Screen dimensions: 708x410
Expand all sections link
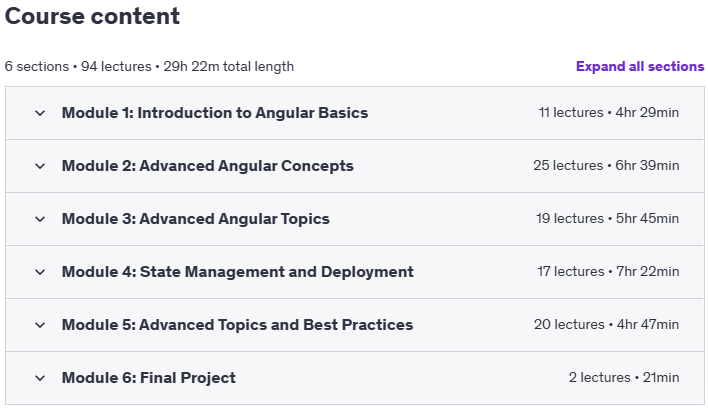pyautogui.click(x=640, y=66)
